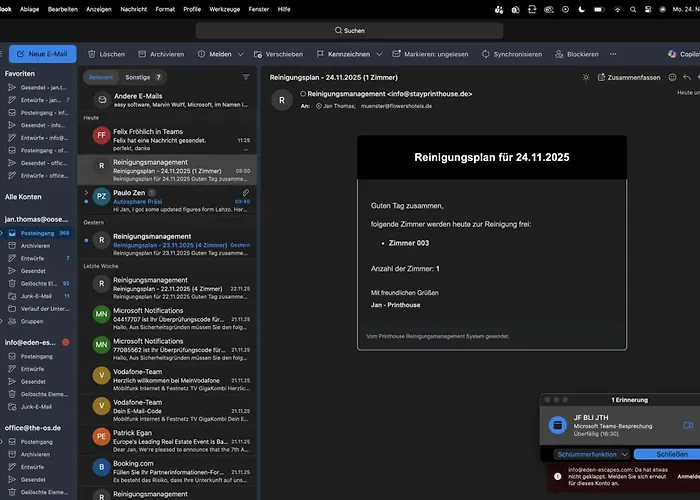Join meeting via the video camera icon
The width and height of the screenshot is (700, 500).
click(688, 425)
